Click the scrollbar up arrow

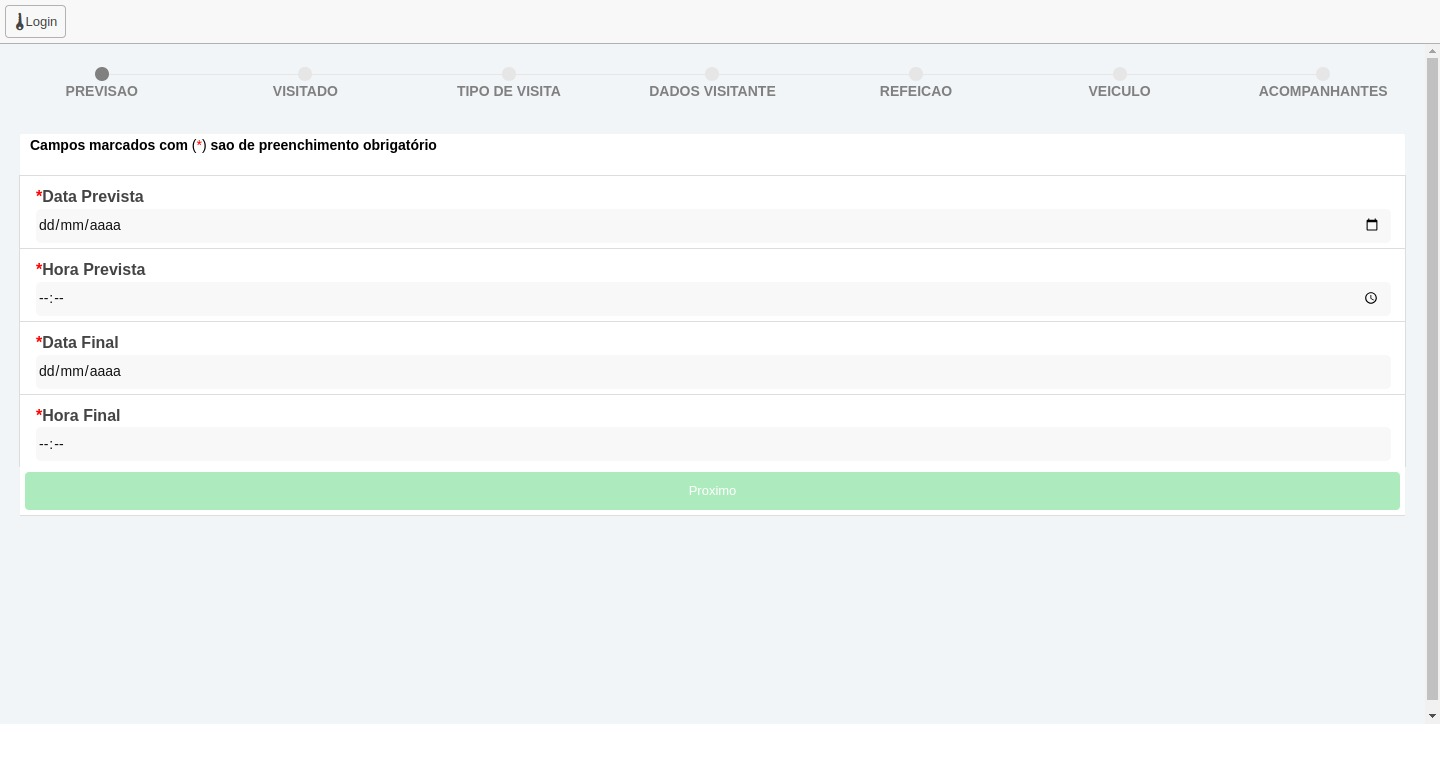pos(1432,51)
